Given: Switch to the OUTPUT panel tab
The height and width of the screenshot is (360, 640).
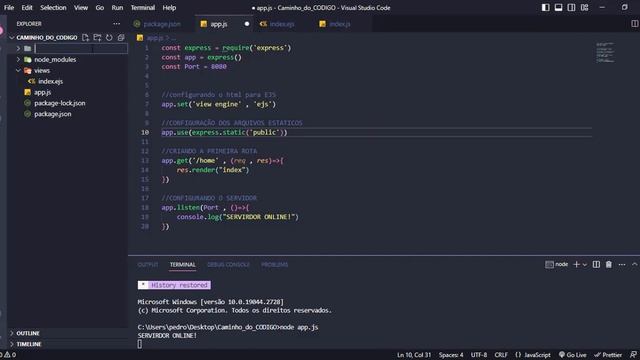Looking at the screenshot, I should pos(148,264).
